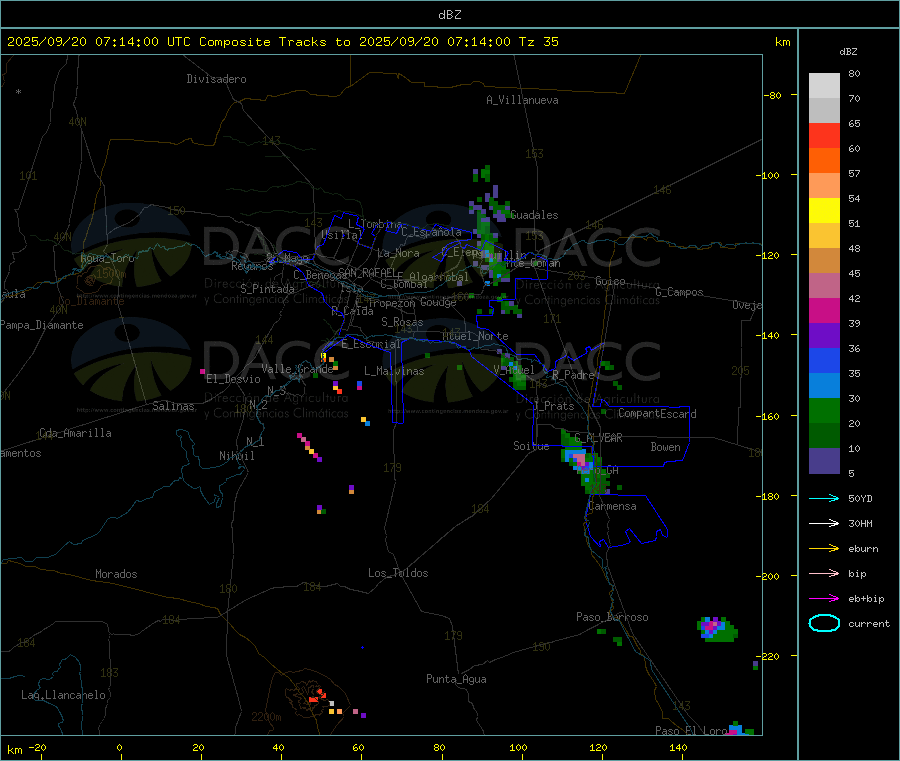
Task: Click the Bowen map label
Action: pyautogui.click(x=665, y=447)
